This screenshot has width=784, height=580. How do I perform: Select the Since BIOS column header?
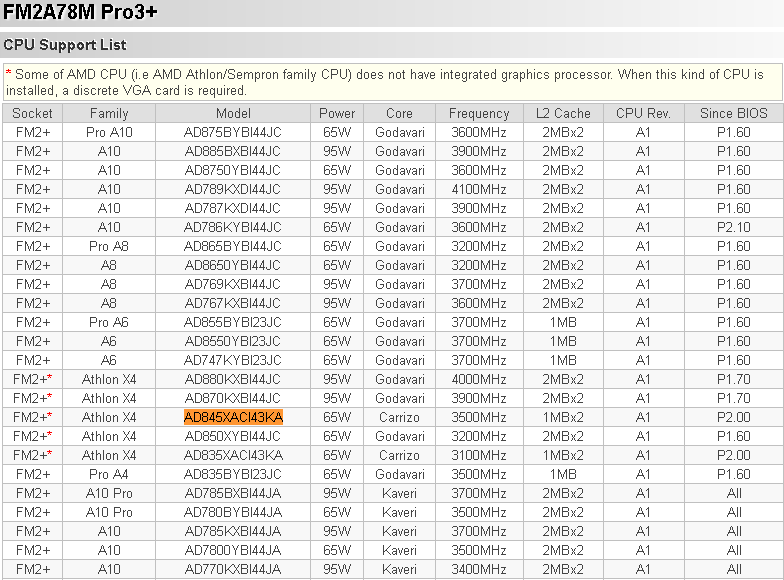734,114
